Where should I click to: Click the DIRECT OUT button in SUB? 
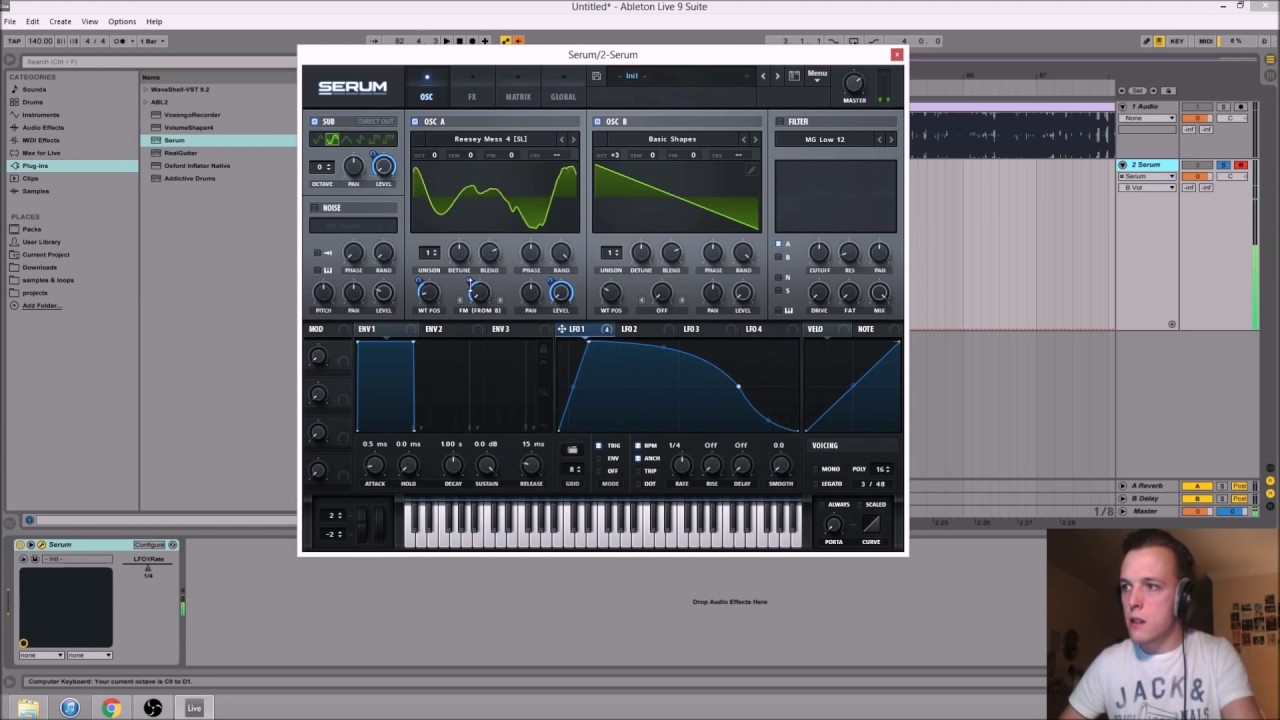[376, 122]
